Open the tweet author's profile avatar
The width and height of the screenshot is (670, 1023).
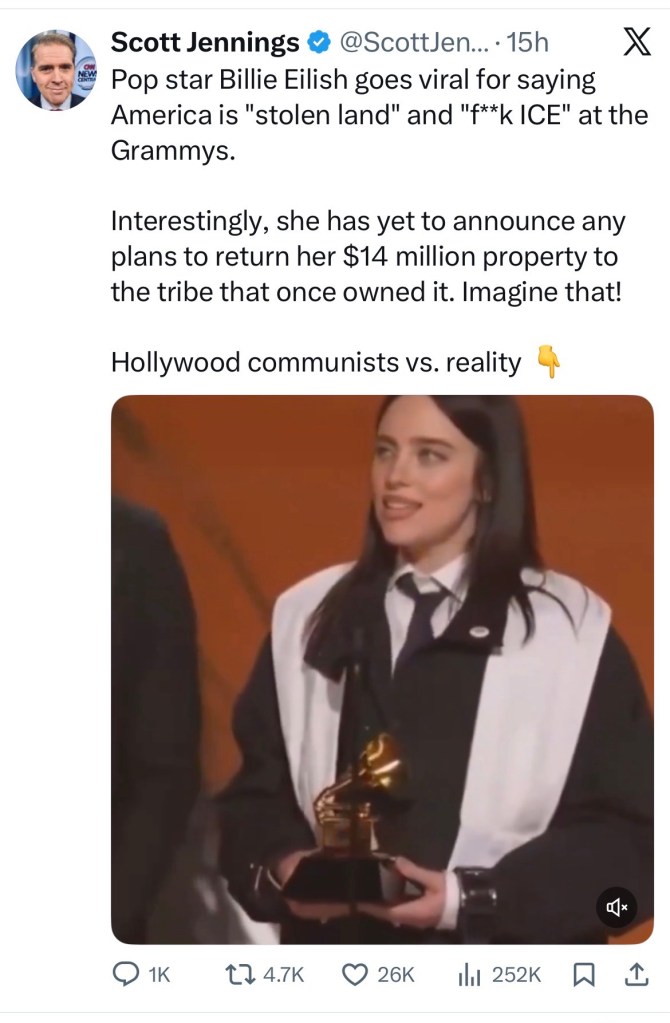pos(57,69)
